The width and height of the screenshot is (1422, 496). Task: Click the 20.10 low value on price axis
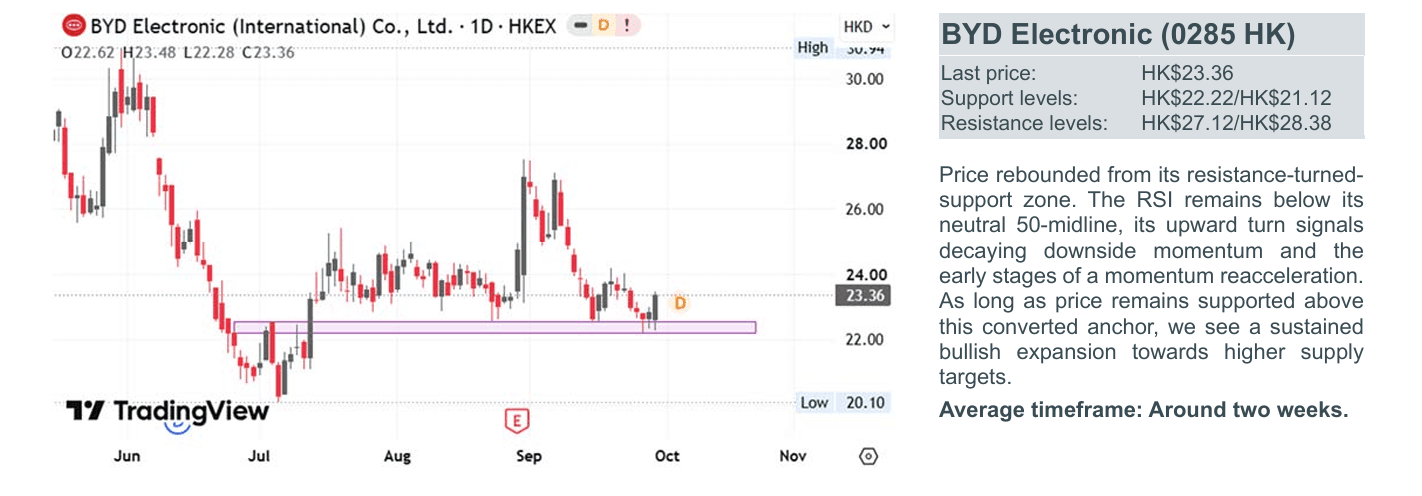(x=865, y=402)
